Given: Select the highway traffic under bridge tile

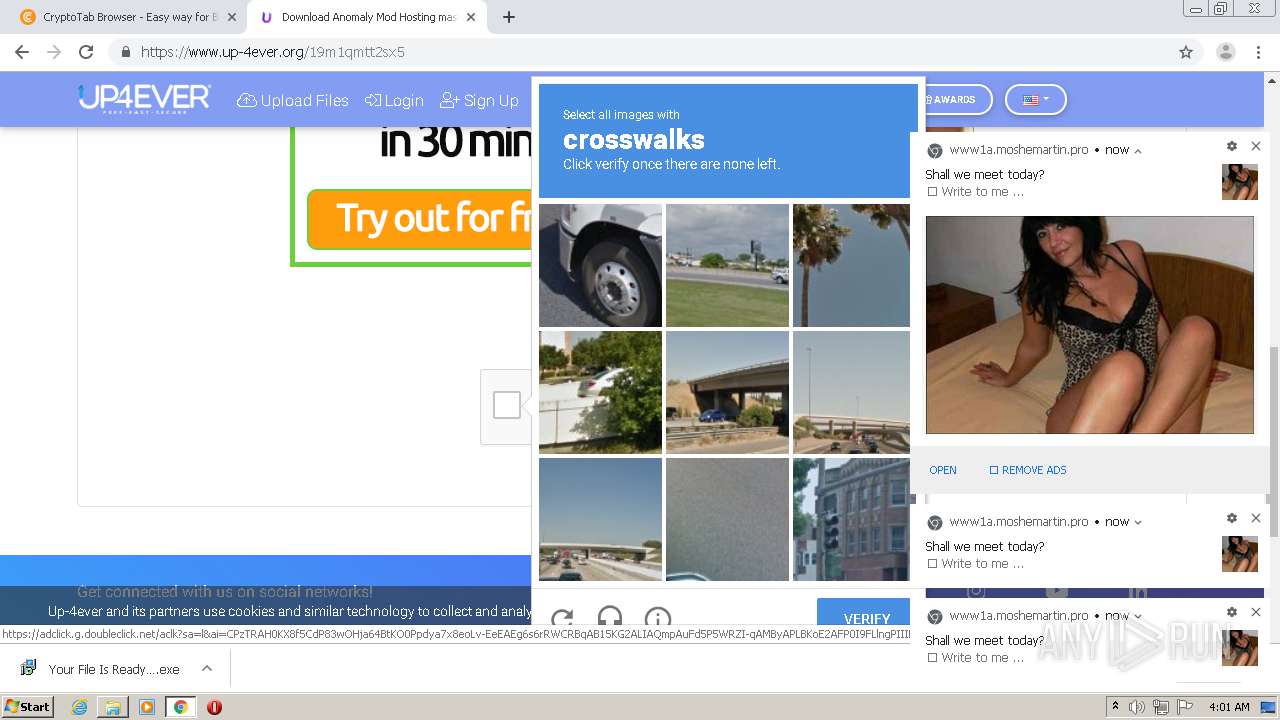Looking at the screenshot, I should (x=600, y=519).
